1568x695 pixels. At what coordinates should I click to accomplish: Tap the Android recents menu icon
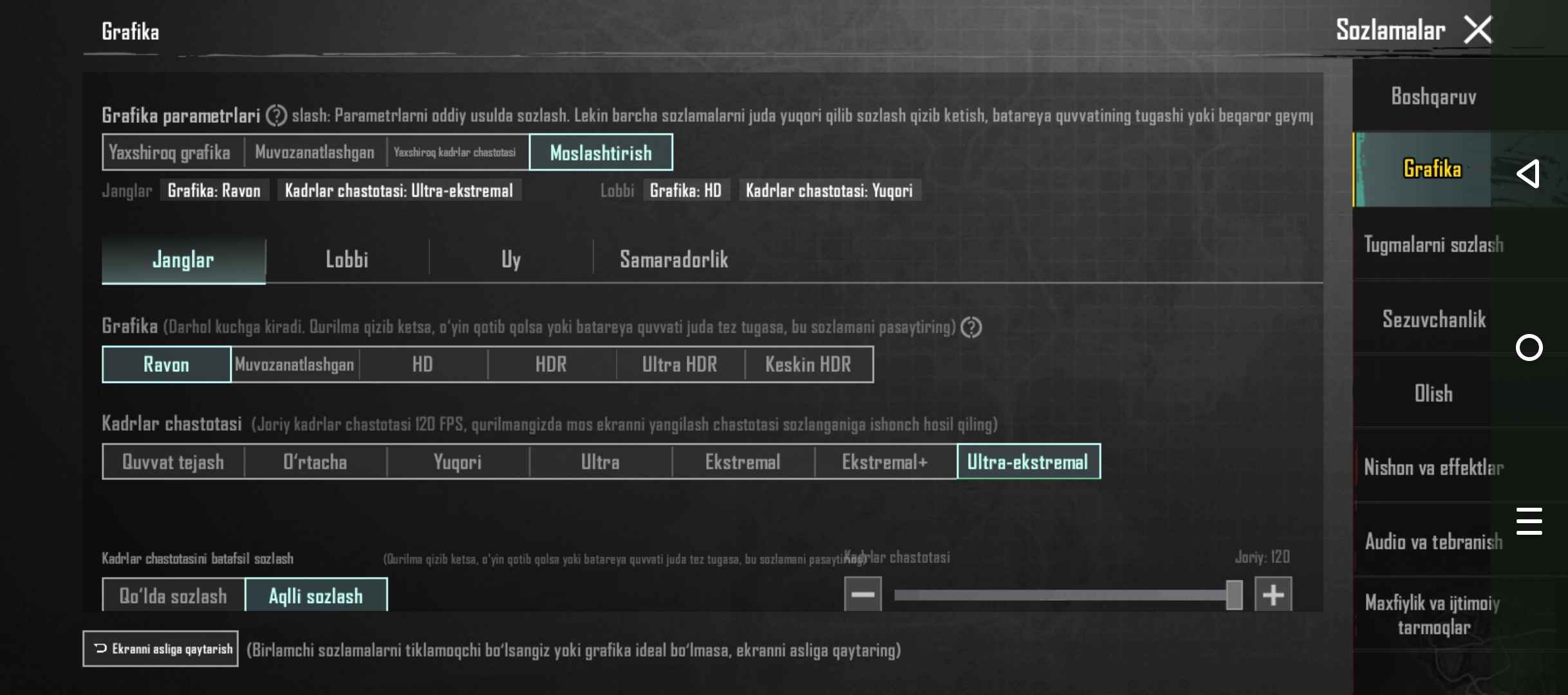[x=1529, y=521]
